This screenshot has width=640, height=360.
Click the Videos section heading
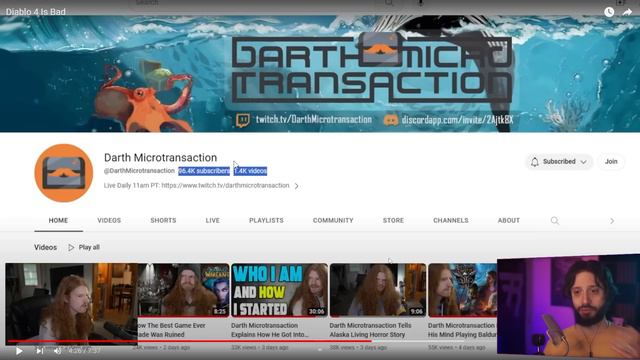click(45, 247)
